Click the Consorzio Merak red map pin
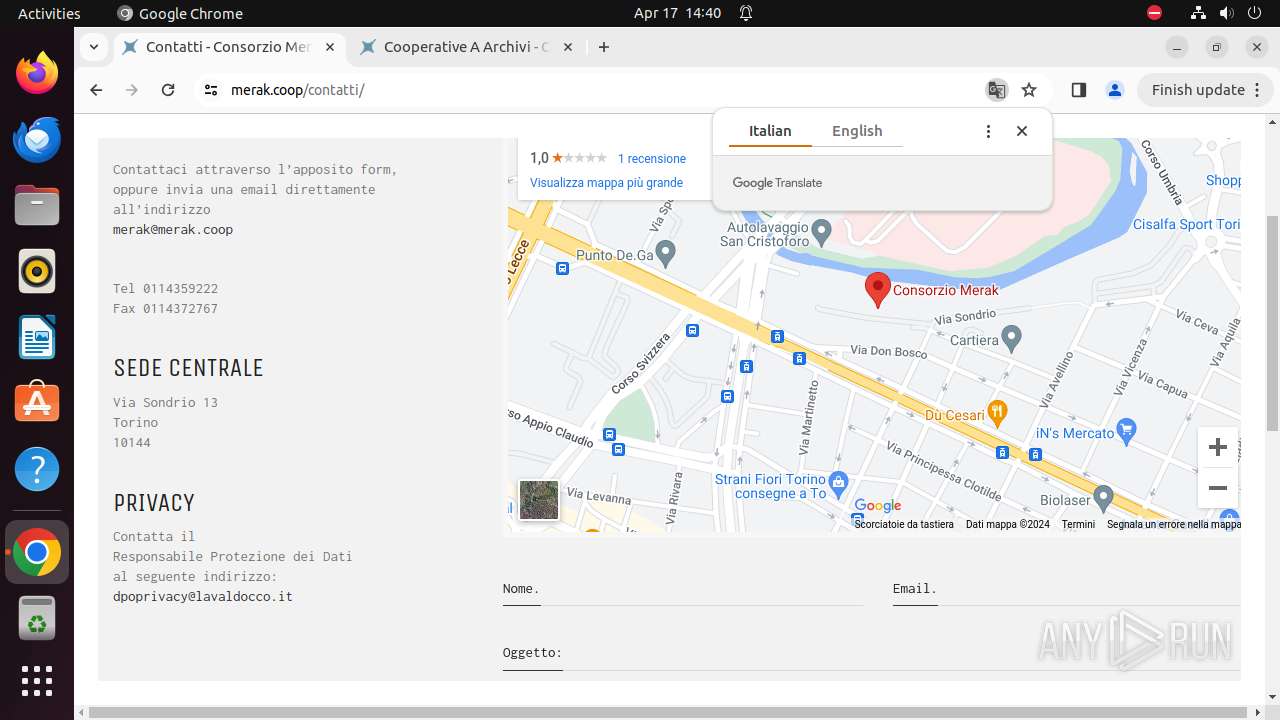The image size is (1280, 720). tap(877, 290)
